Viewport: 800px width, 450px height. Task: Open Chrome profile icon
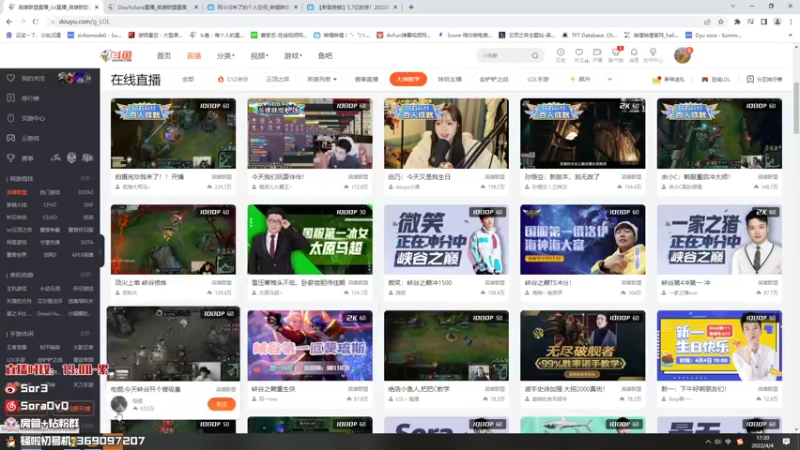[x=778, y=22]
